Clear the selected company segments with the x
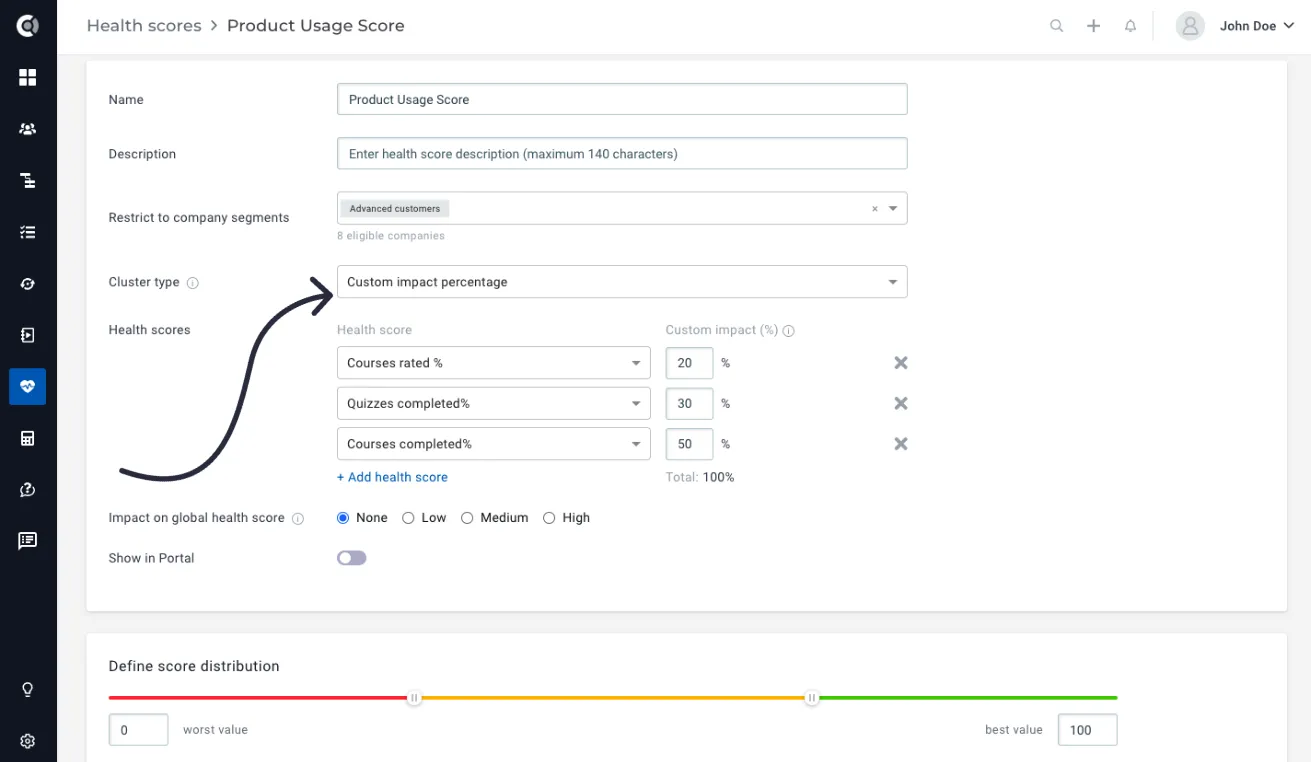 [x=875, y=209]
